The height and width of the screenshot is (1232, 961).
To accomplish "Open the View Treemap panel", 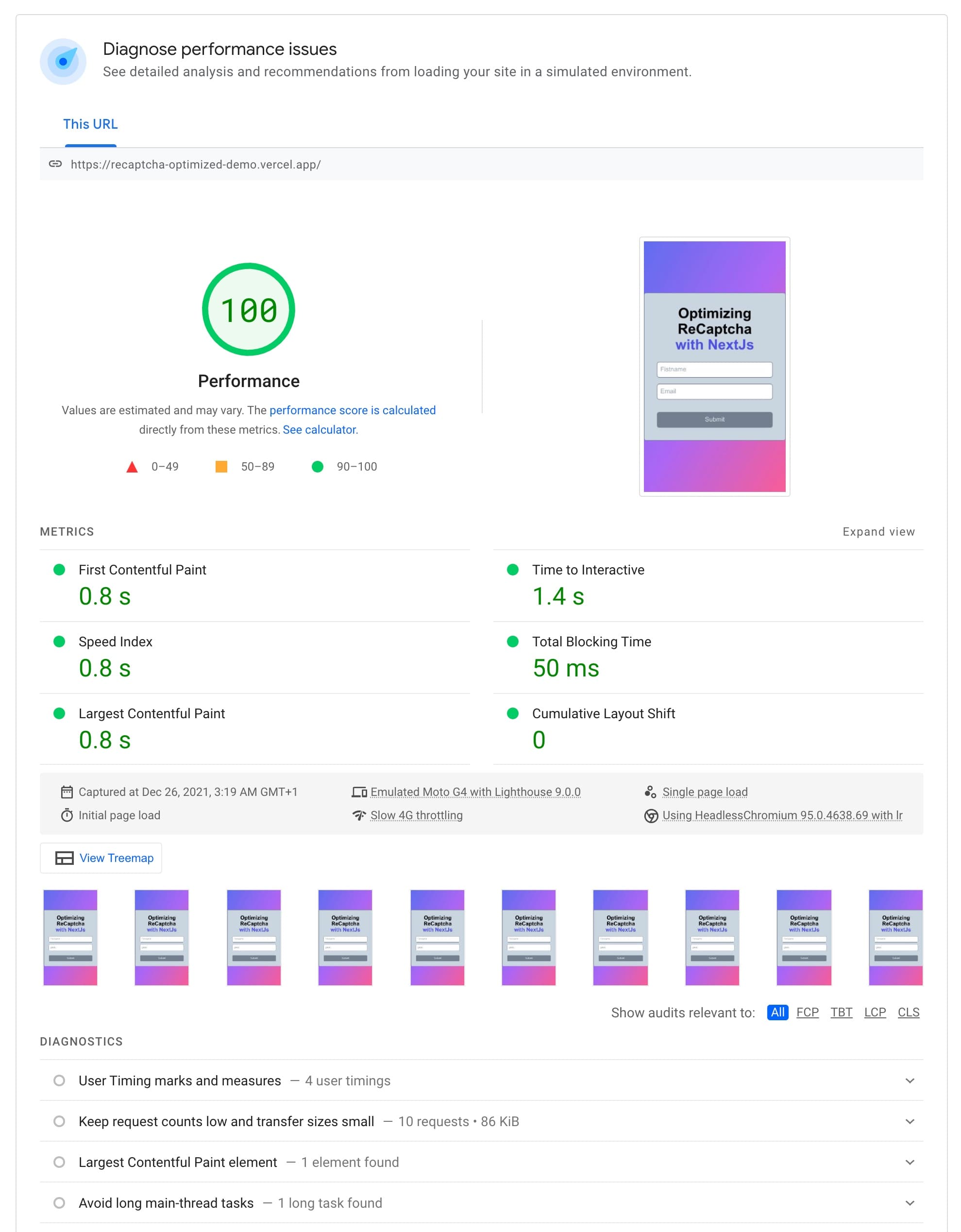I will coord(101,858).
